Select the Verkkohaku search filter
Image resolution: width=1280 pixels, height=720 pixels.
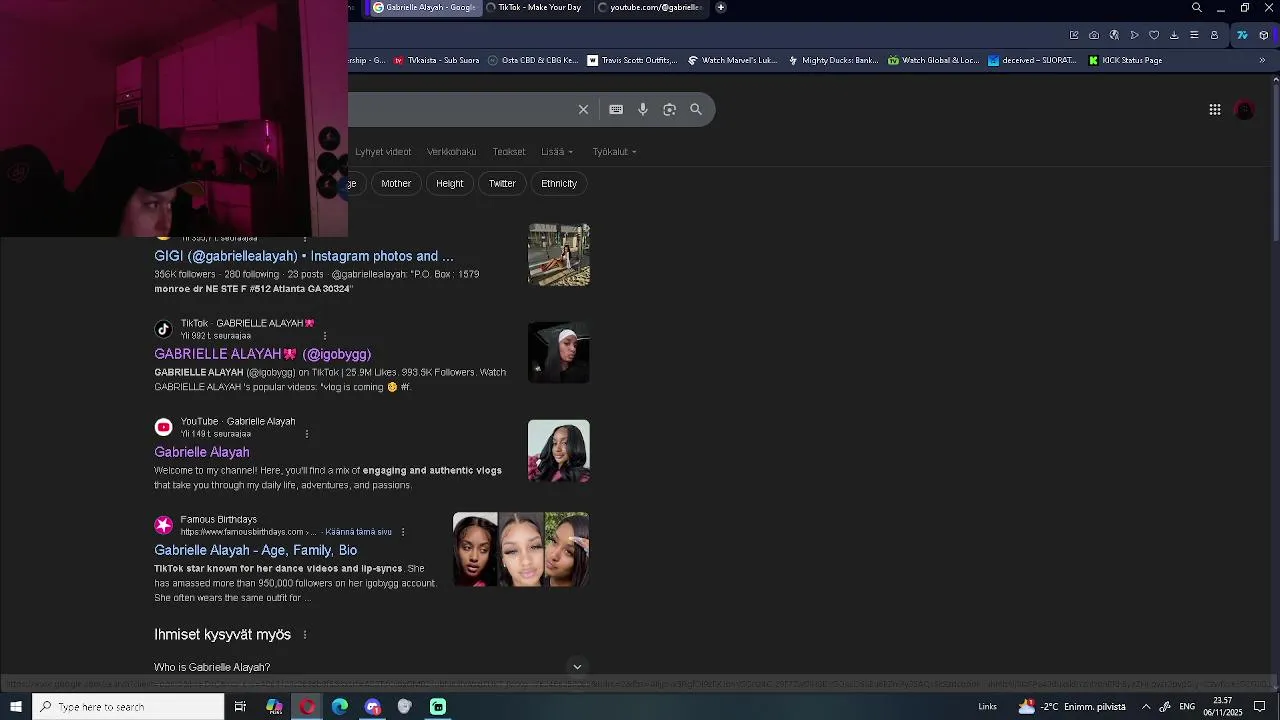click(452, 152)
